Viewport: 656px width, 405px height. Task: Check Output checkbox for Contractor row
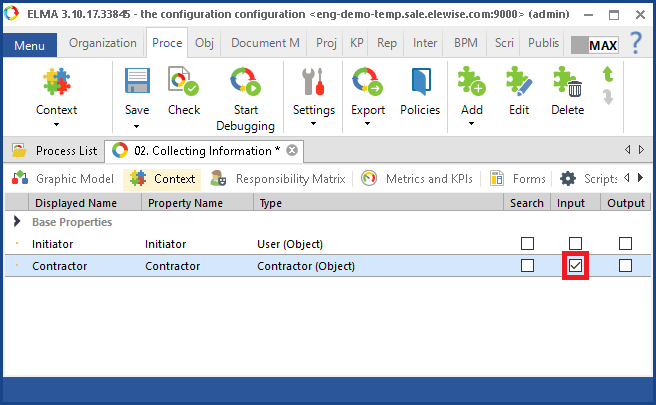625,266
